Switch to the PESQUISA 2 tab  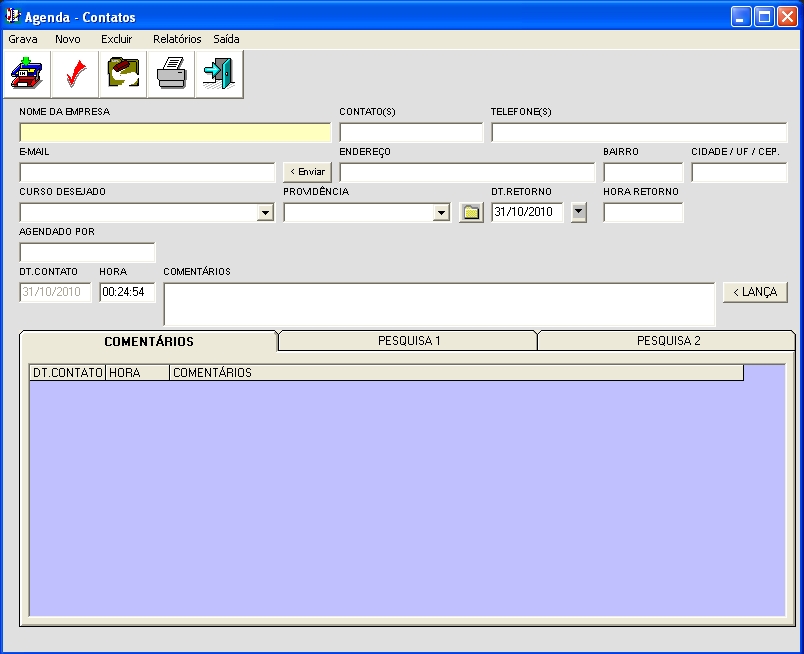668,341
